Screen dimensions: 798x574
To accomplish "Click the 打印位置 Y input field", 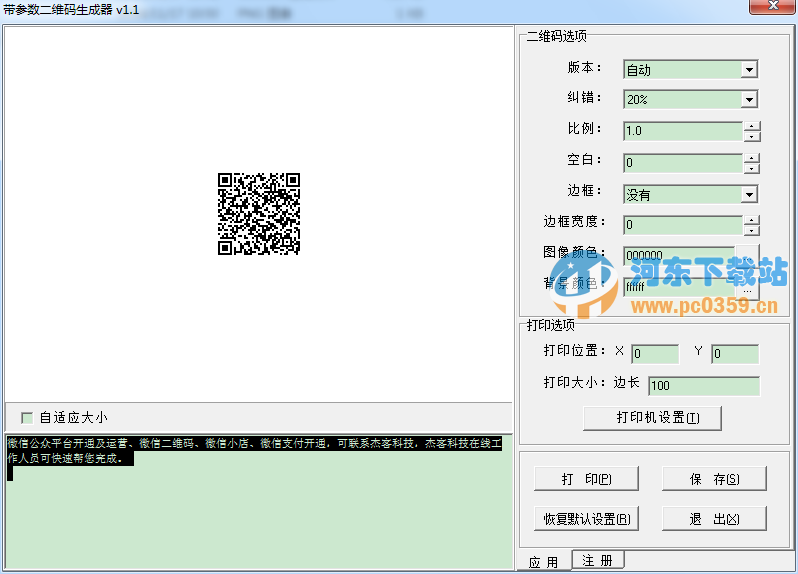I will (x=735, y=354).
